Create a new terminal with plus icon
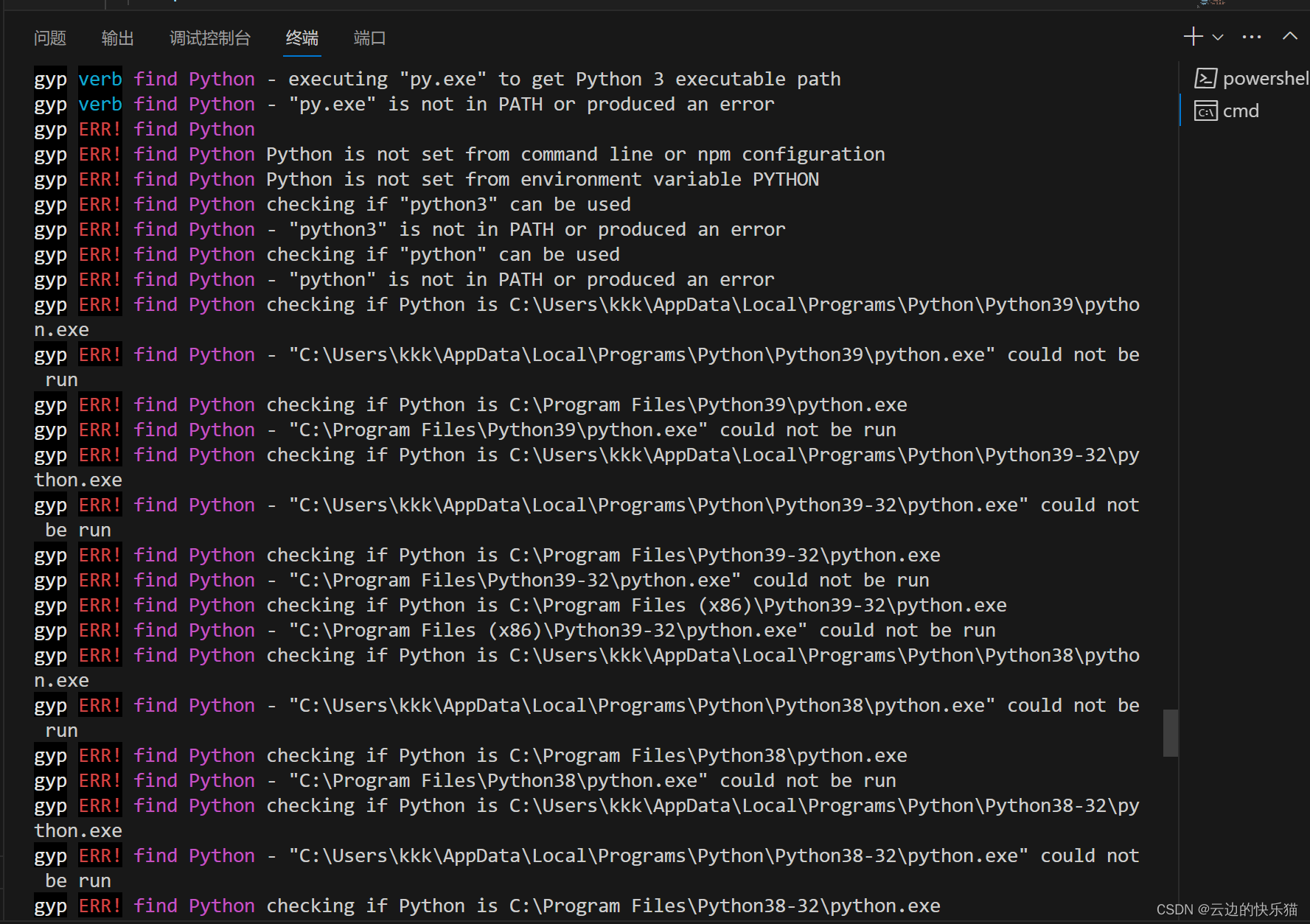This screenshot has height=924, width=1310. coord(1193,36)
